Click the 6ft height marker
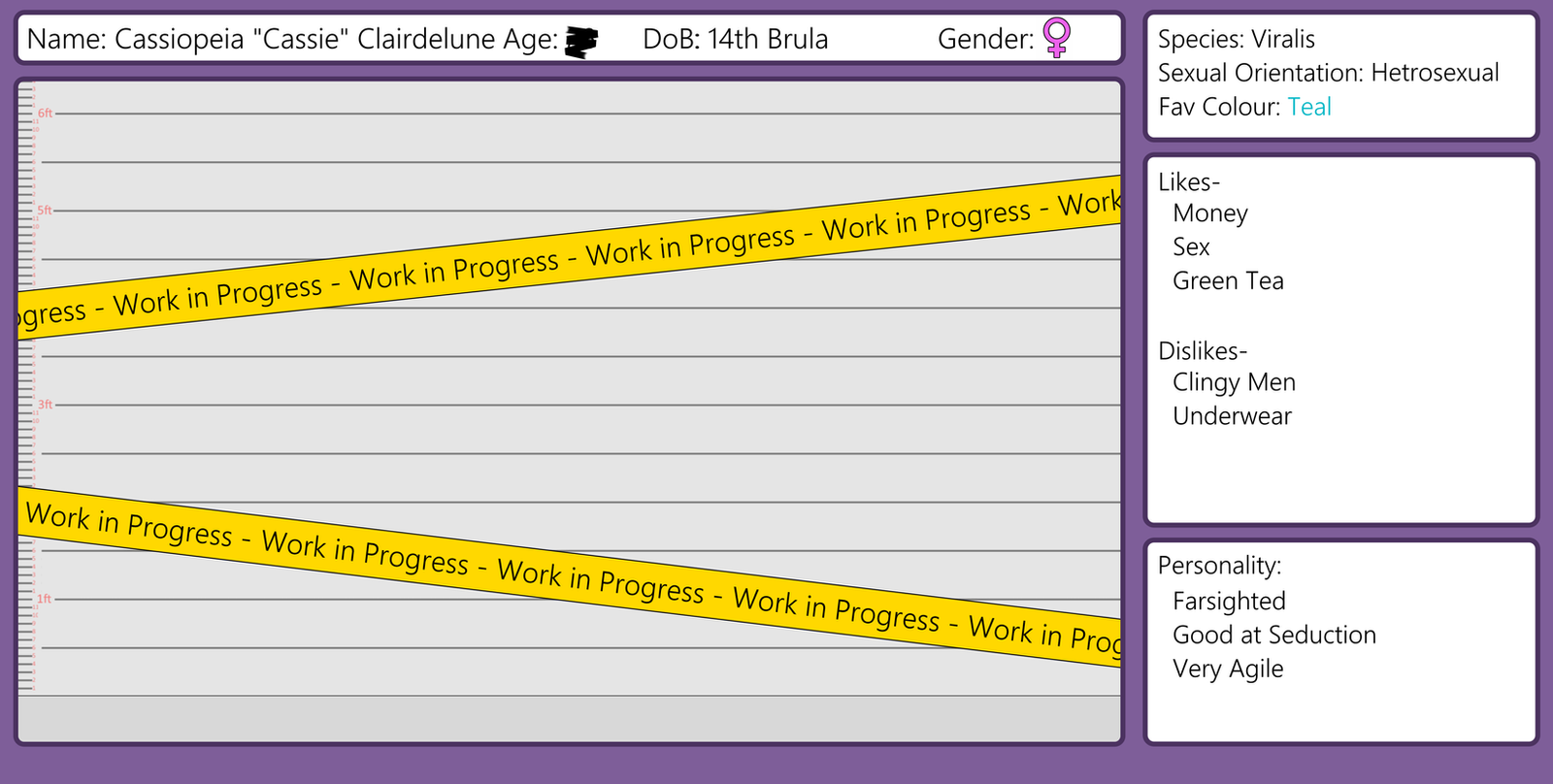Image resolution: width=1553 pixels, height=784 pixels. [45, 114]
